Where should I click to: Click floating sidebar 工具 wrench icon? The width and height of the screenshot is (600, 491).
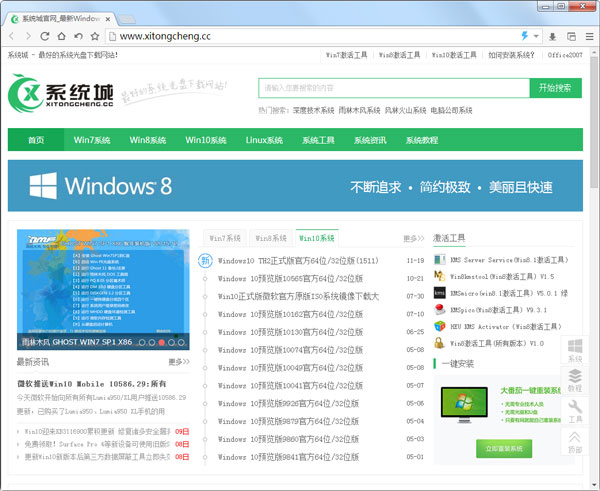(x=575, y=411)
